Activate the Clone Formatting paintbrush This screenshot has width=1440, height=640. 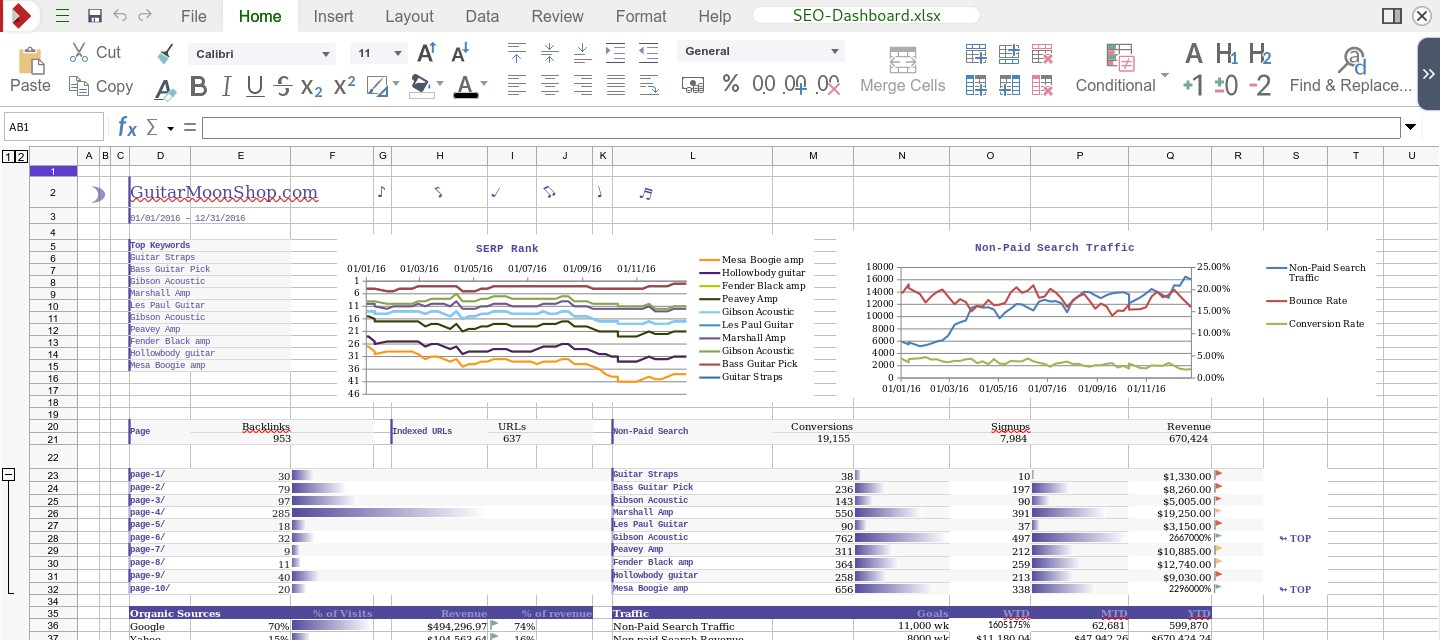point(166,54)
